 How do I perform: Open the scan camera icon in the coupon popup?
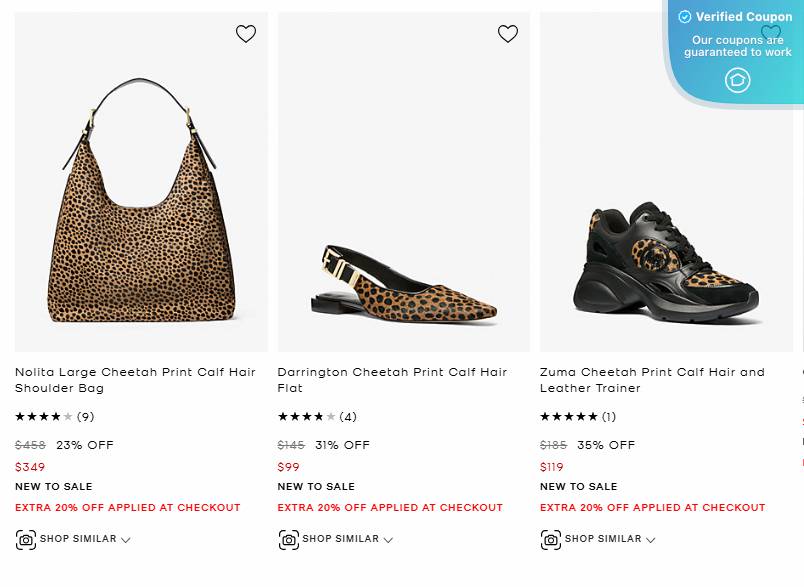click(x=737, y=79)
